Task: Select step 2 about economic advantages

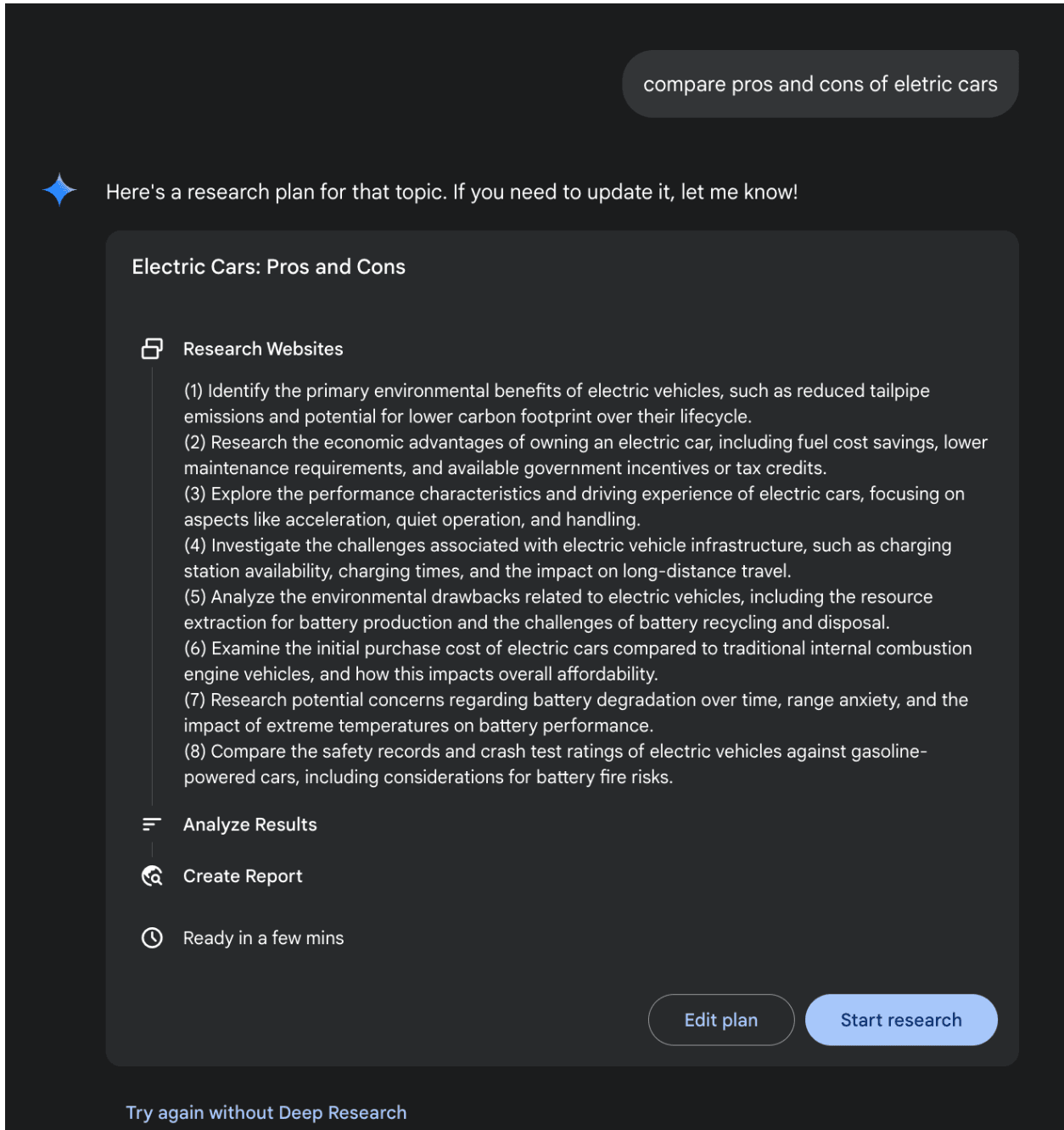Action: coord(585,456)
